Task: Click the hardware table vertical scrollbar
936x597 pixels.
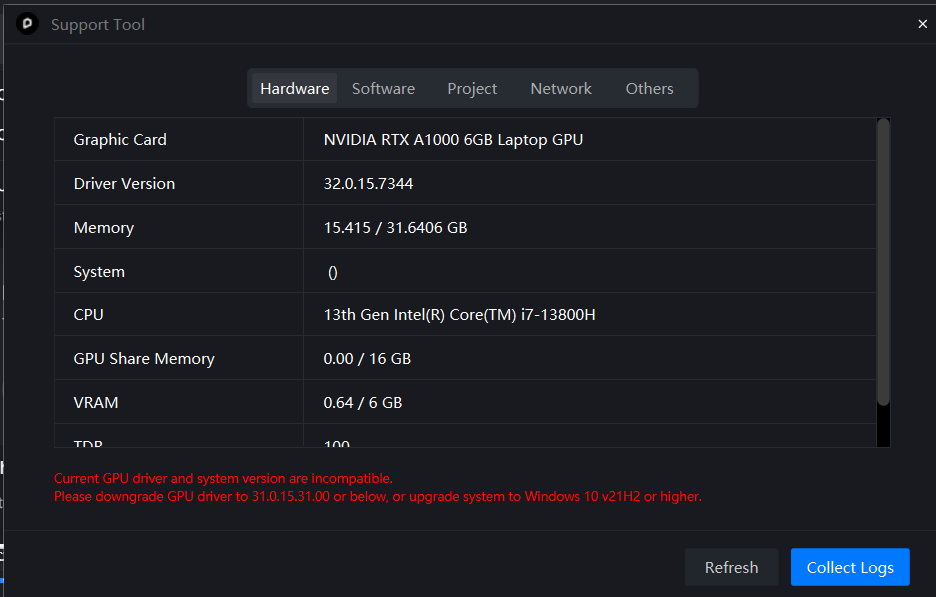Action: click(x=883, y=262)
